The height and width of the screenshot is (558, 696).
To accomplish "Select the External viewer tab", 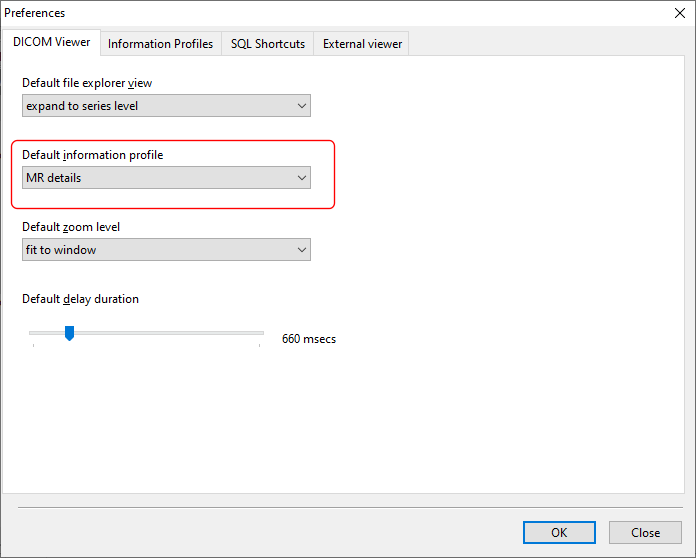I will [x=362, y=44].
